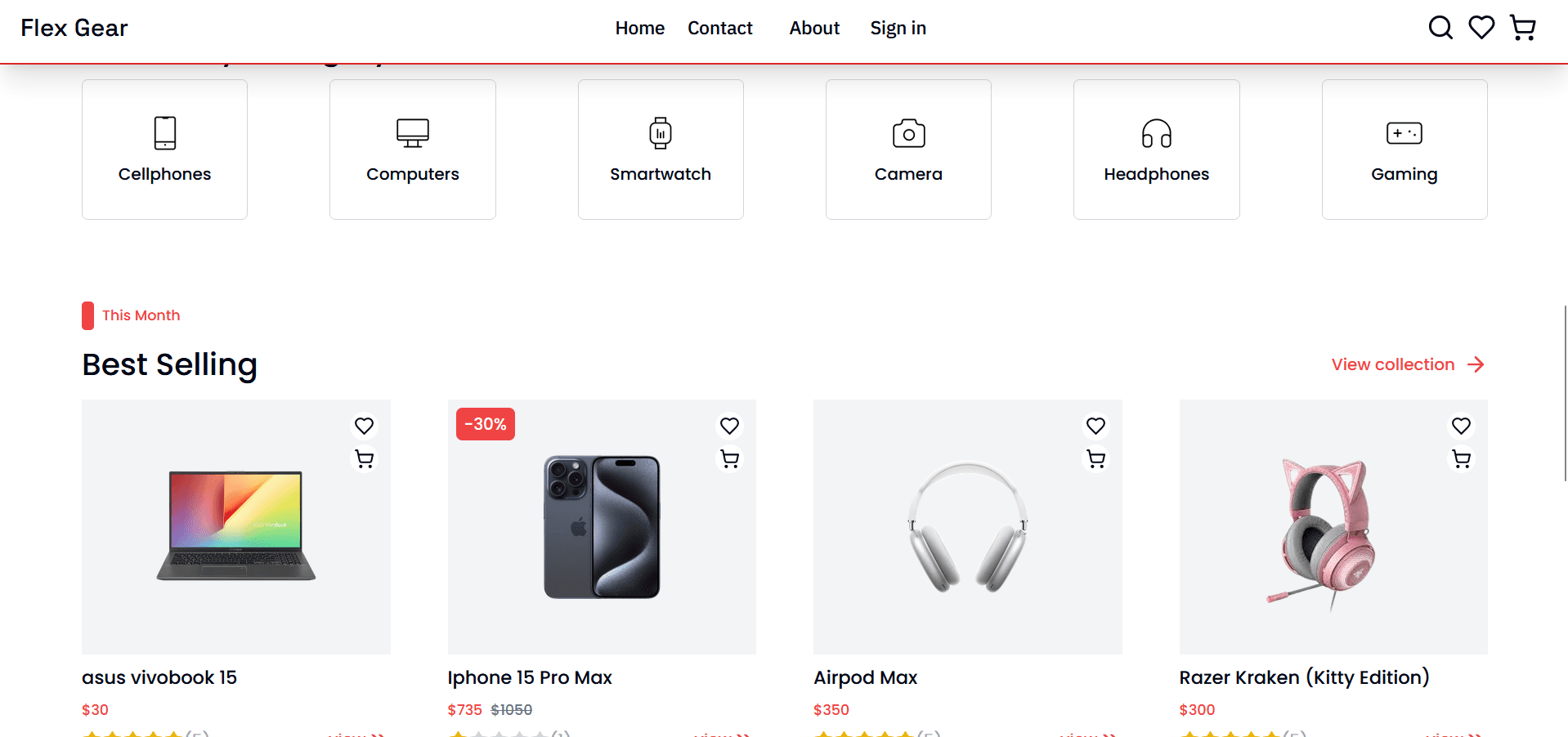Screen dimensions: 1568x737
Task: Open the Iphone 15 Pro Max product image
Action: (x=602, y=527)
